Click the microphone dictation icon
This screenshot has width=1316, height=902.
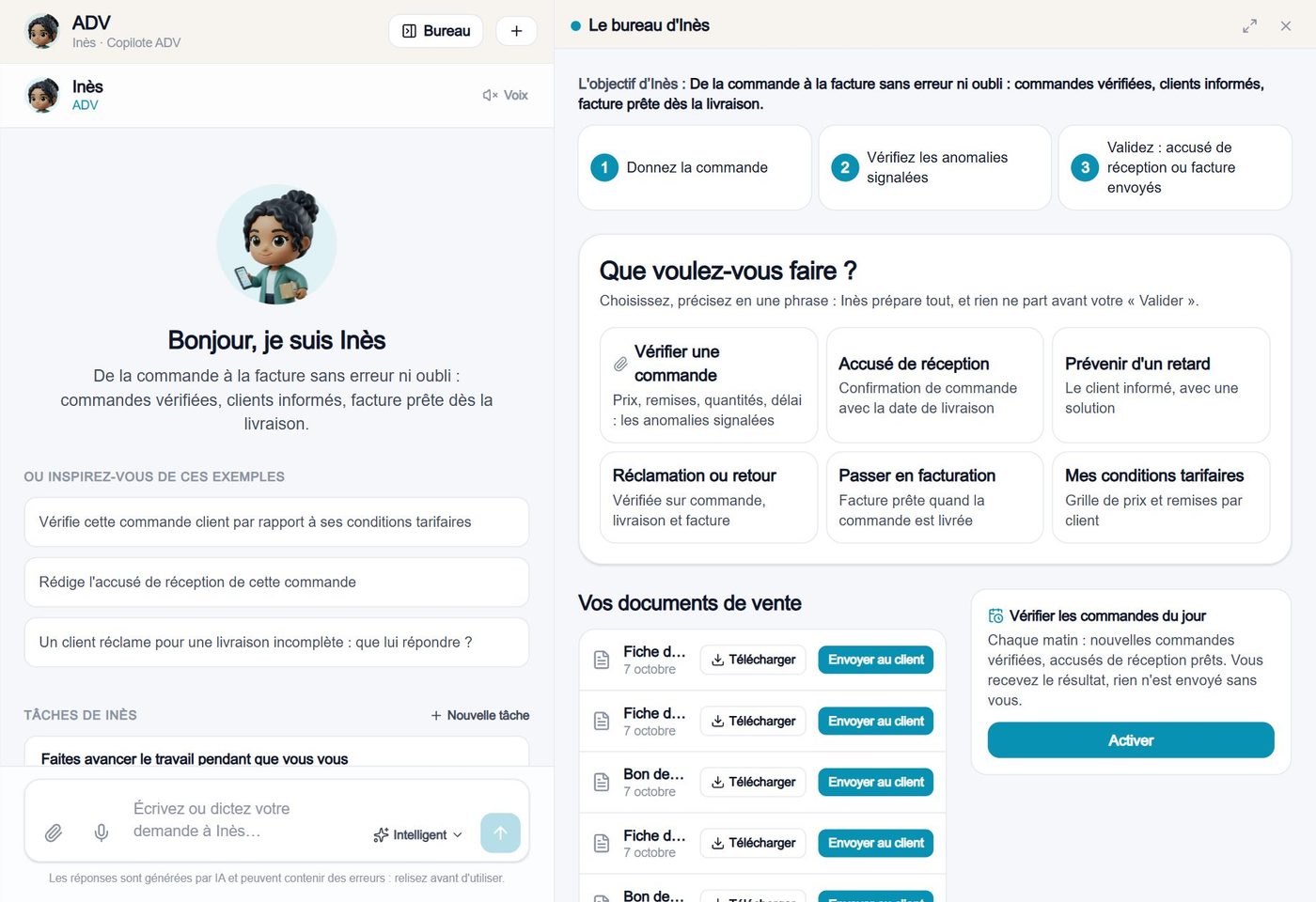[102, 832]
